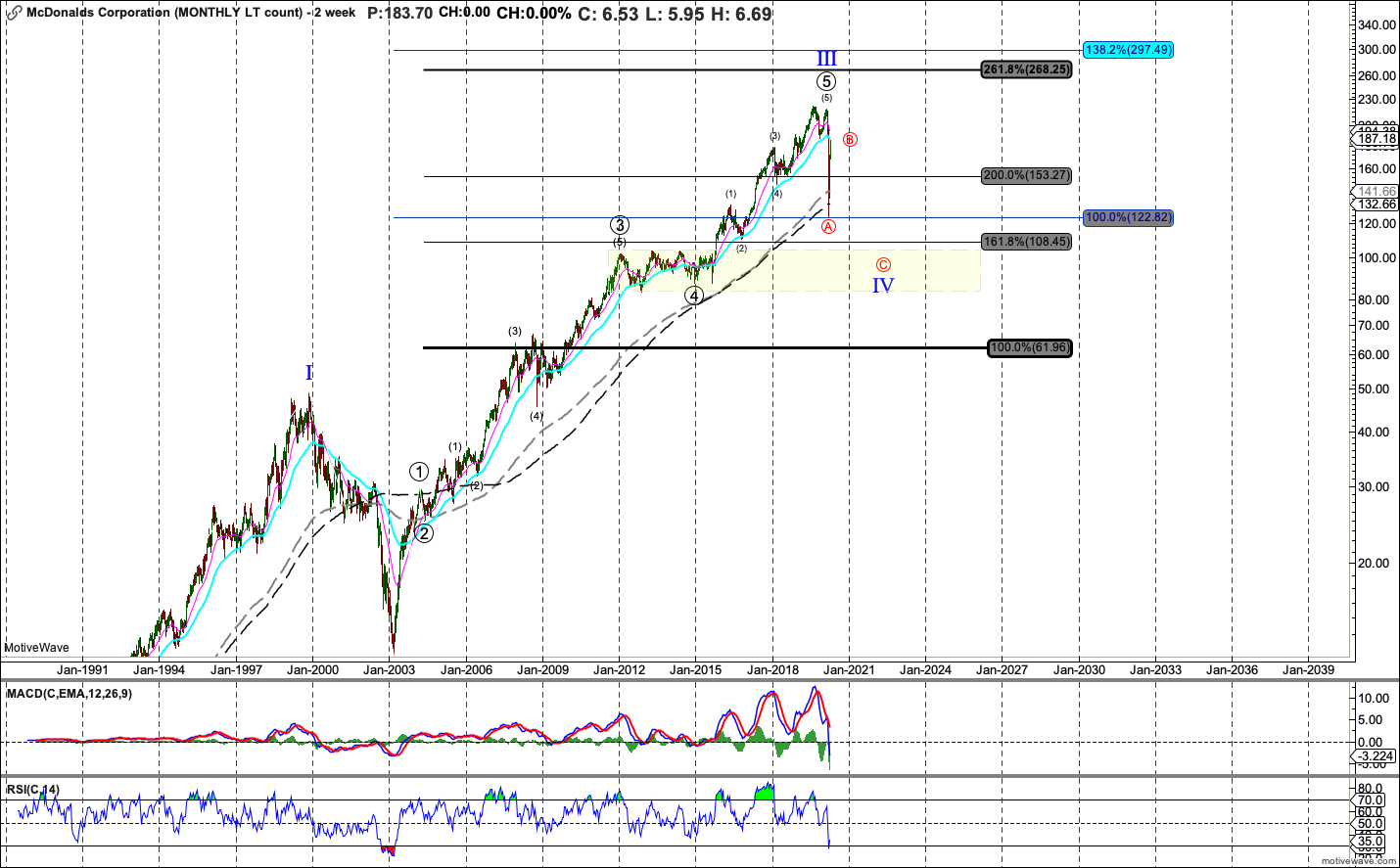Screen dimensions: 1400x868
Task: Click the Jan-2021 date axis label
Action: point(848,670)
